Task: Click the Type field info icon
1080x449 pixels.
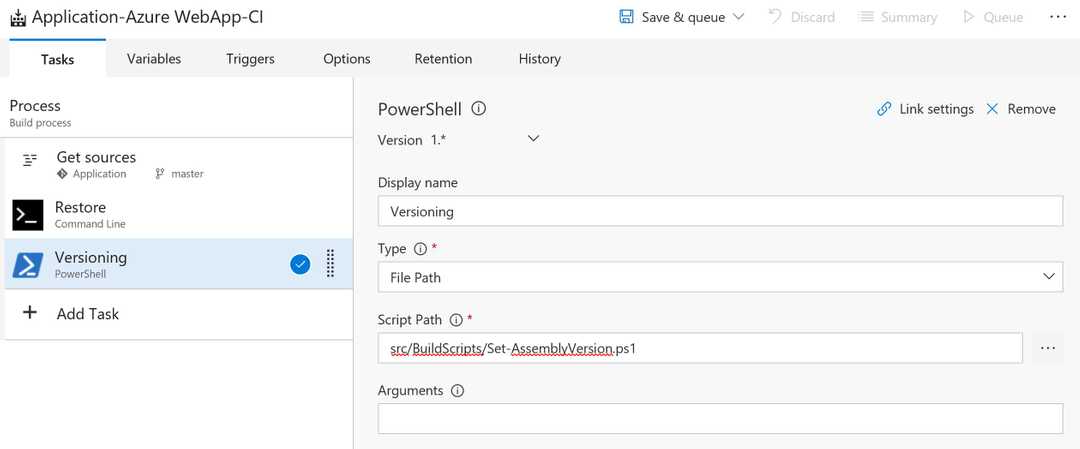Action: coord(420,248)
